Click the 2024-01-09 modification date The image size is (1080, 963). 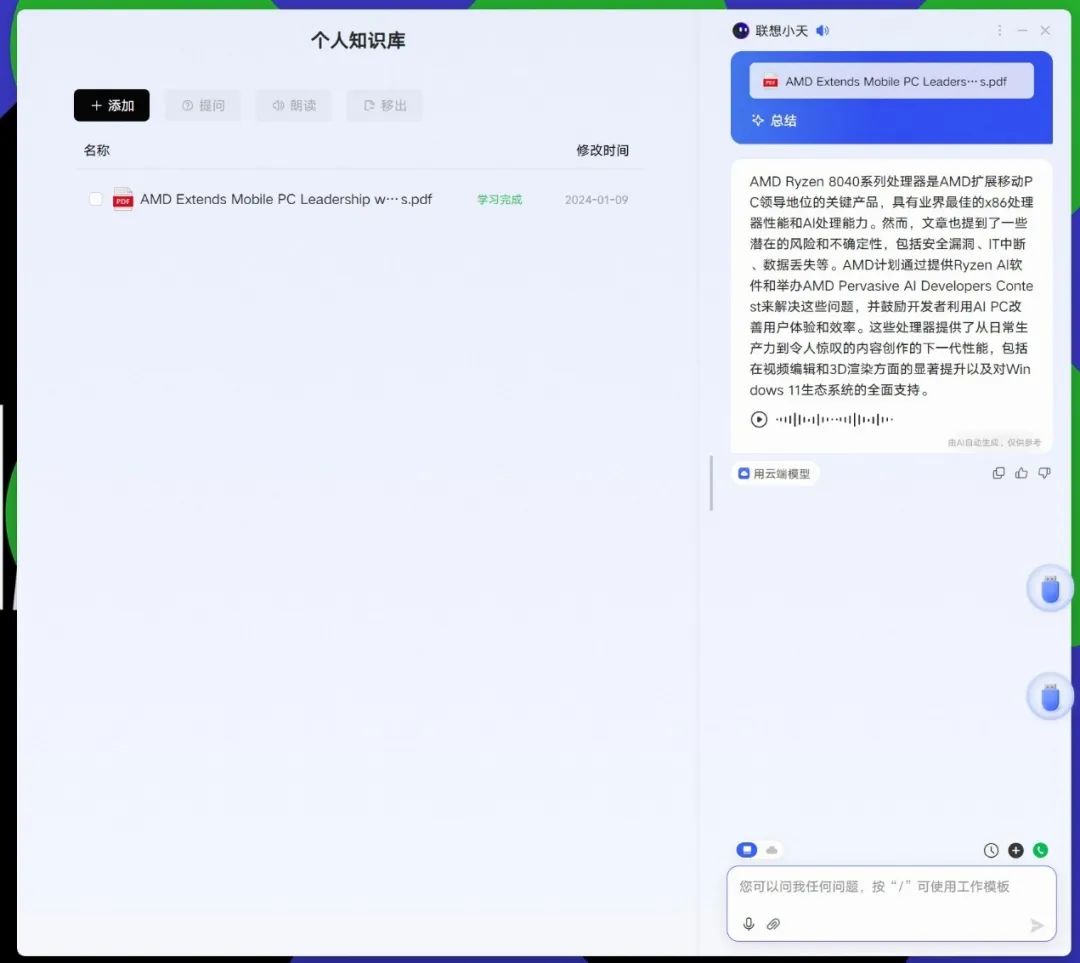[x=596, y=200]
